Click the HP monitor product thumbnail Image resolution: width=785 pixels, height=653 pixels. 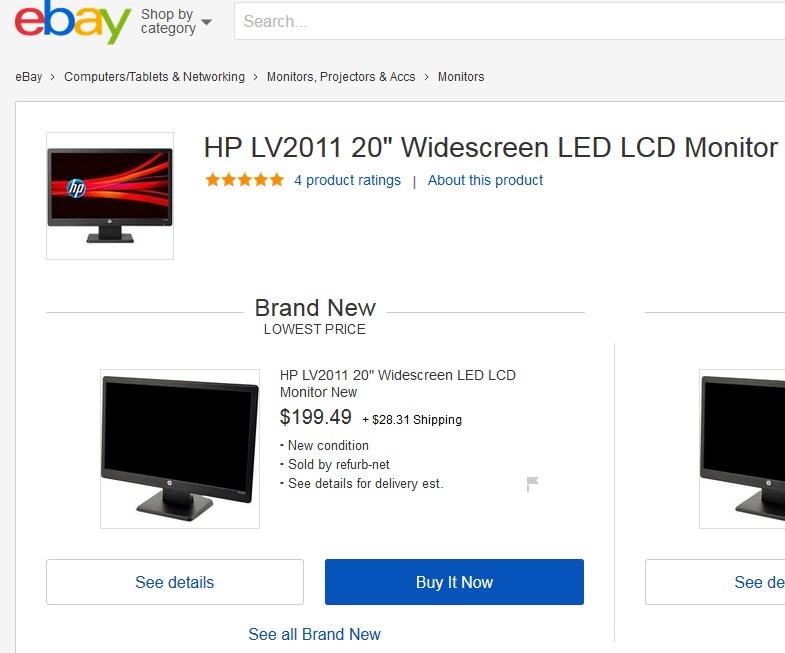coord(110,196)
